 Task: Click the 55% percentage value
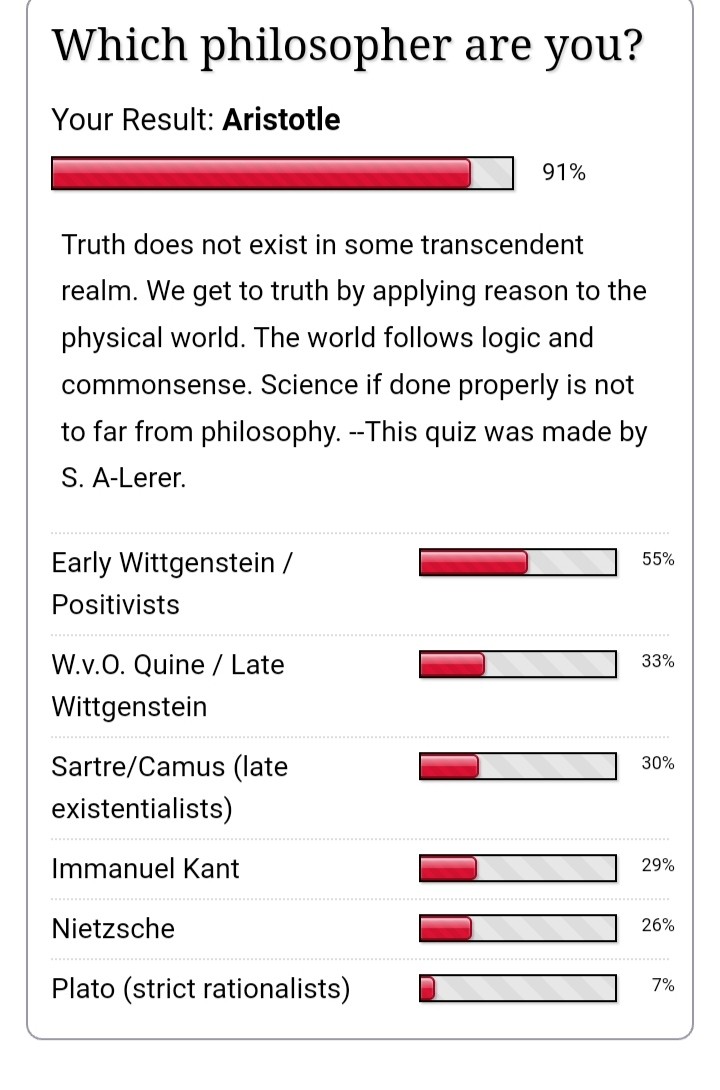(658, 560)
